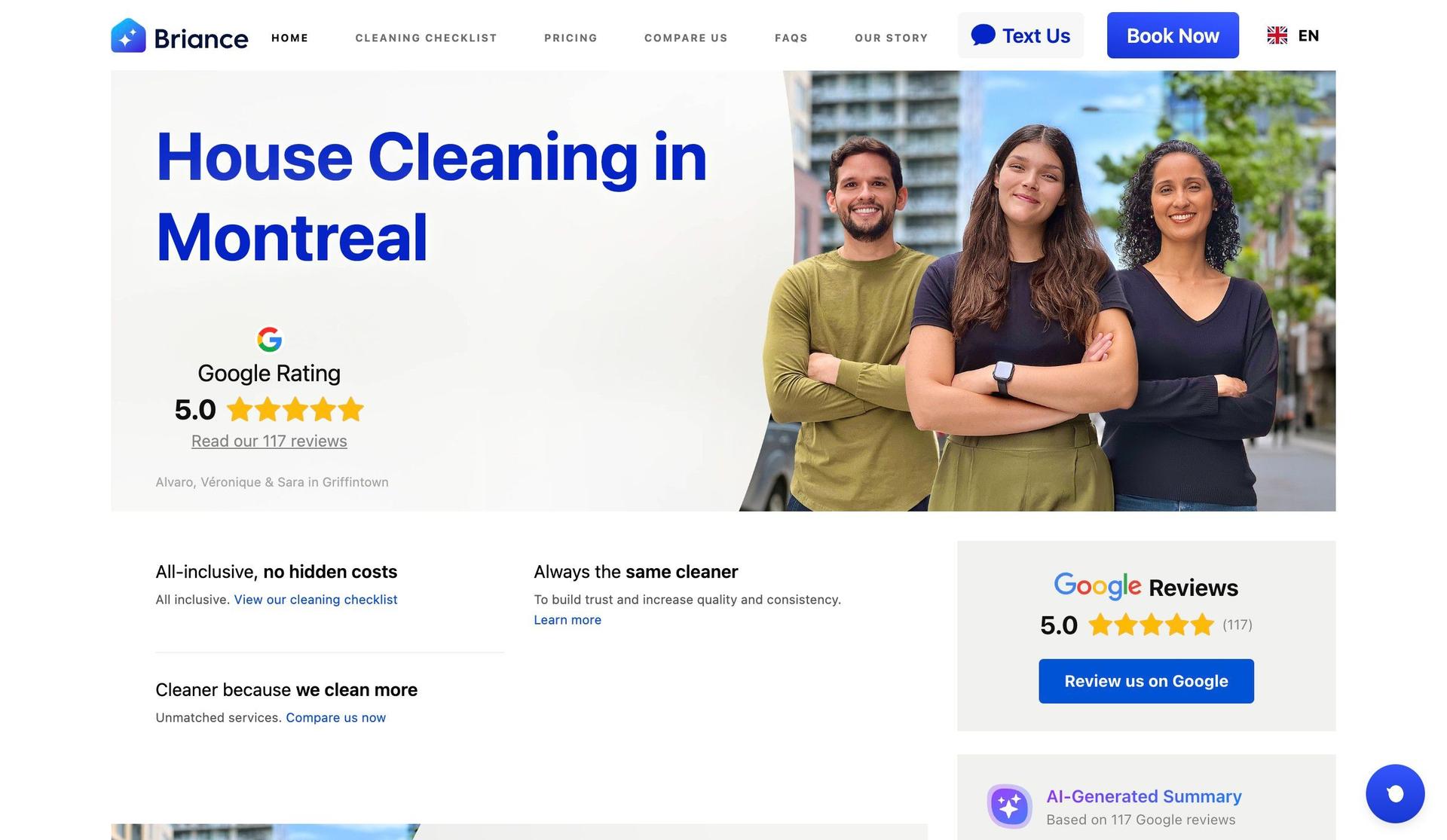
Task: Click the Review us on Google button
Action: coord(1146,680)
